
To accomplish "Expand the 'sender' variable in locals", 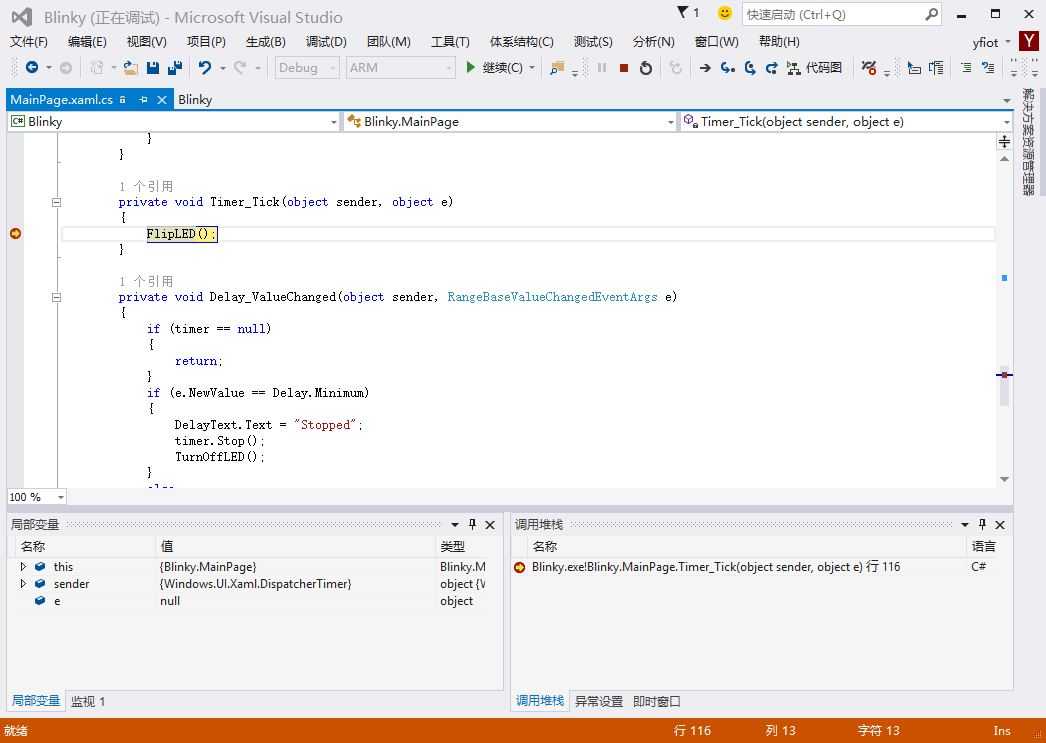I will tap(24, 584).
